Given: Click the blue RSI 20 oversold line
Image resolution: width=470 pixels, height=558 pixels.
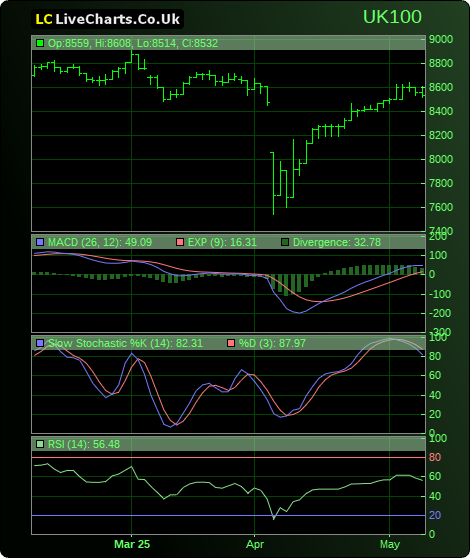Looking at the screenshot, I should [228, 515].
